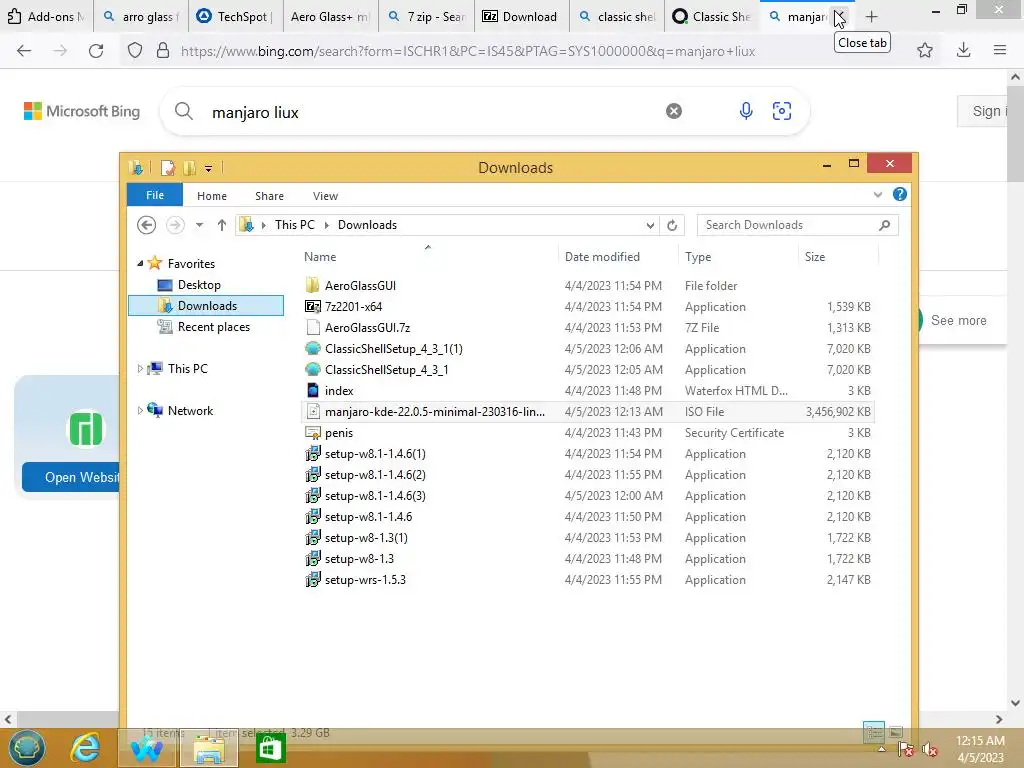Screen dimensions: 1024x768
Task: Click the Start orb button
Action: [x=26, y=748]
